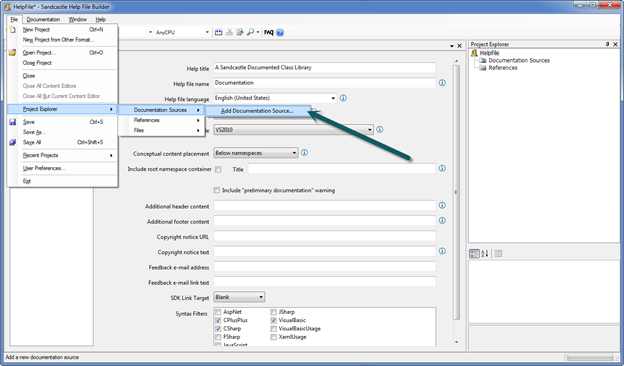Click the HelpFile root node icon
The width and height of the screenshot is (624, 366).
coord(474,53)
